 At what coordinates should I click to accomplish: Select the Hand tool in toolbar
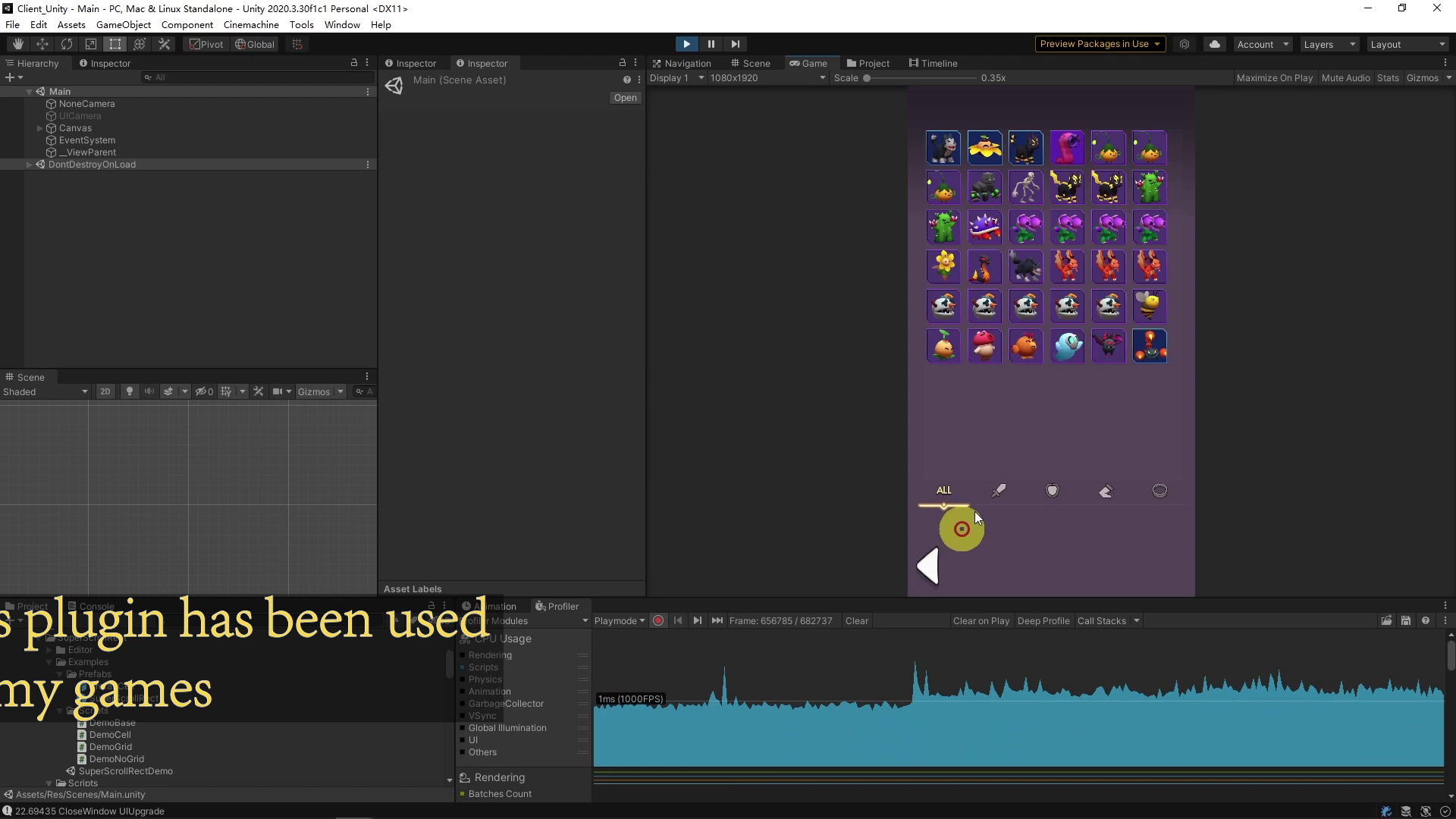click(17, 44)
